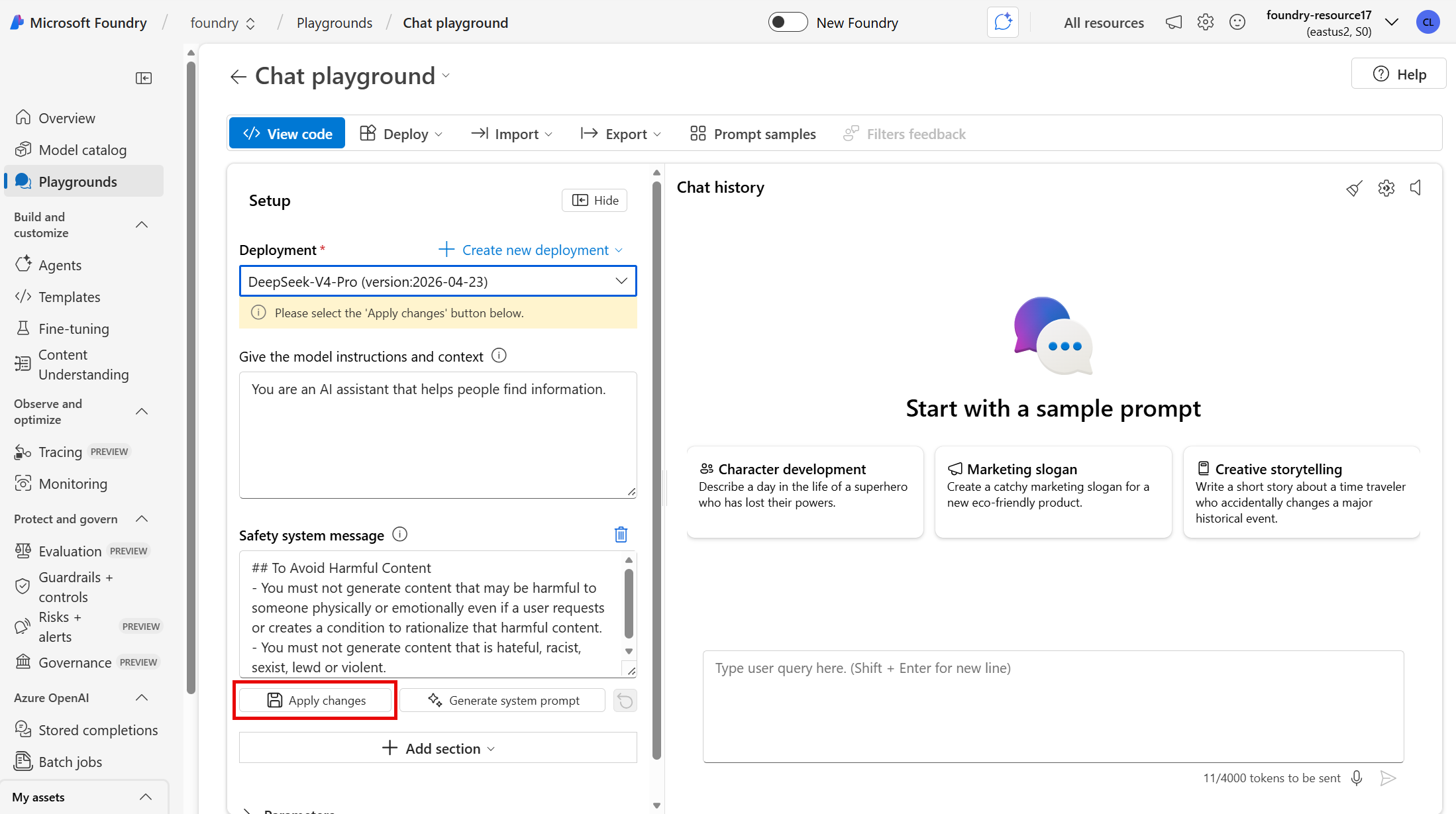Click the microphone icon for voice input
The image size is (1456, 814).
point(1357,778)
